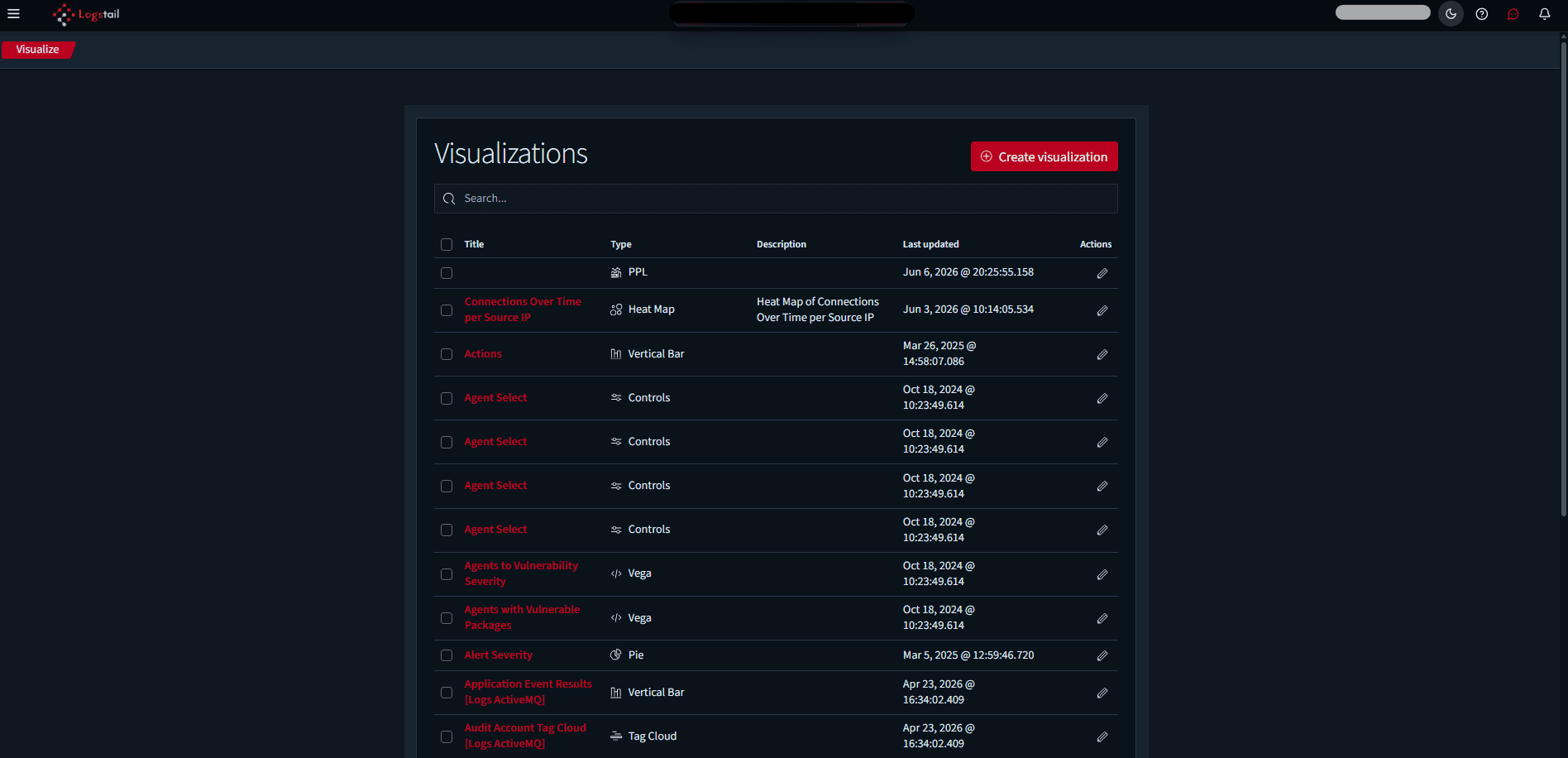Viewport: 1568px width, 758px height.
Task: Select checkbox for Agents to Vulnerability Severity
Action: coord(447,574)
